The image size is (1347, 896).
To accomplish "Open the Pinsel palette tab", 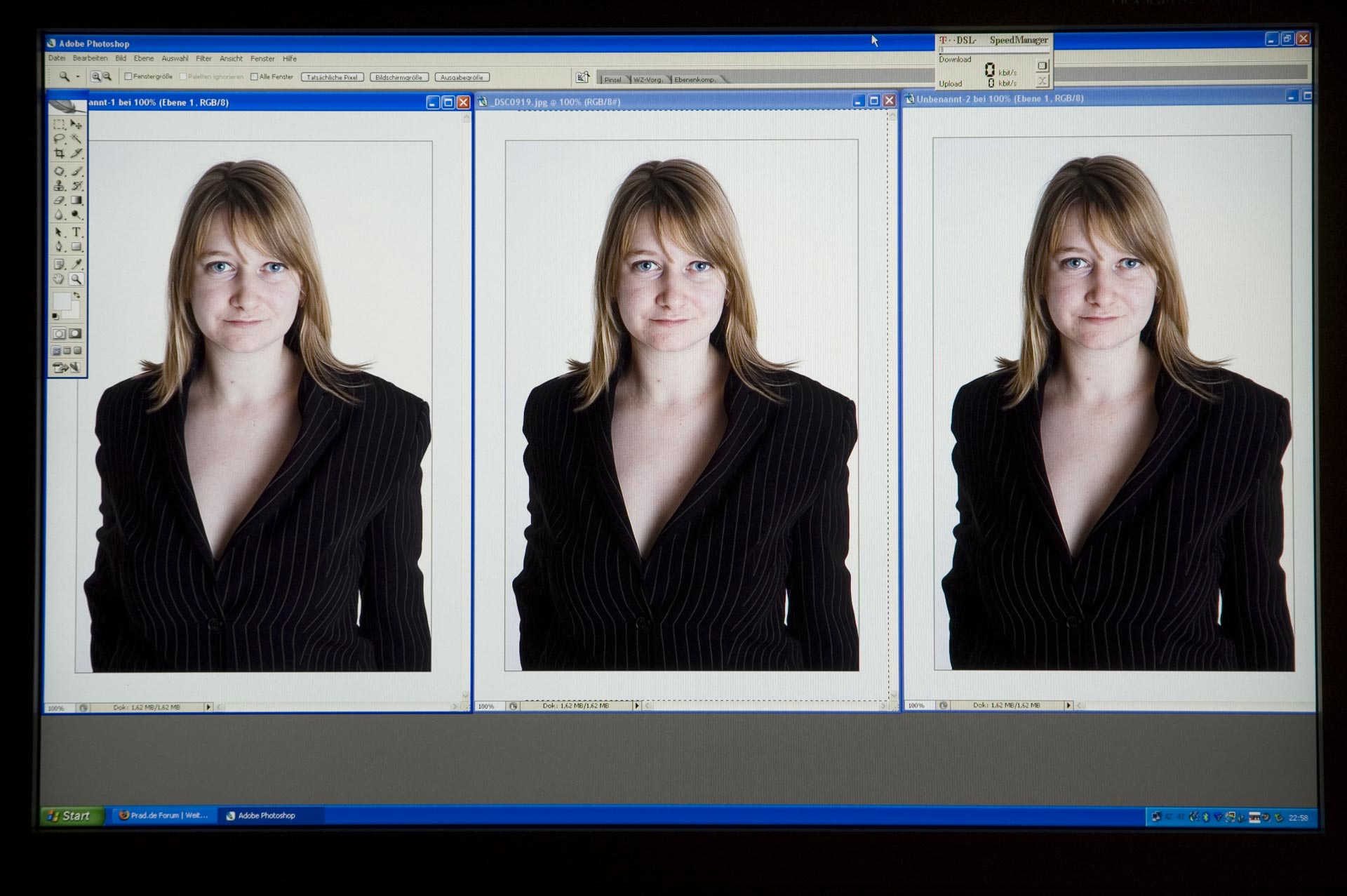I will 612,79.
